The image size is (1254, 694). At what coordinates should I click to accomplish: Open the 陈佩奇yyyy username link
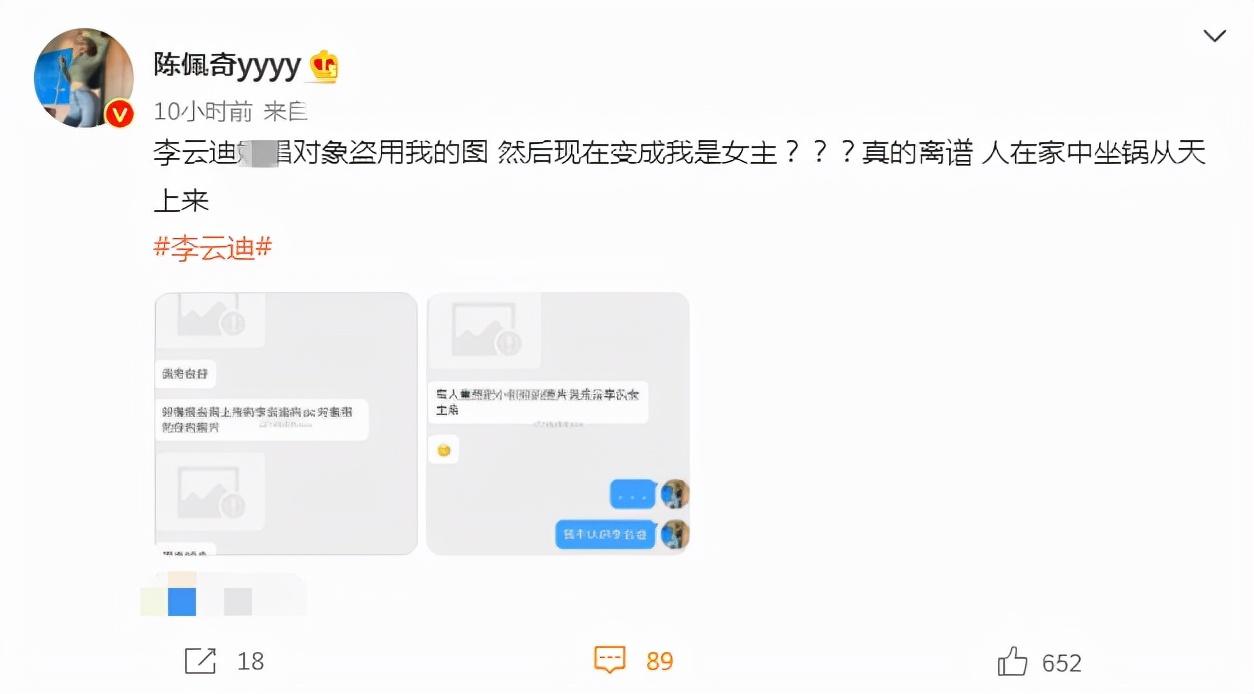point(227,66)
